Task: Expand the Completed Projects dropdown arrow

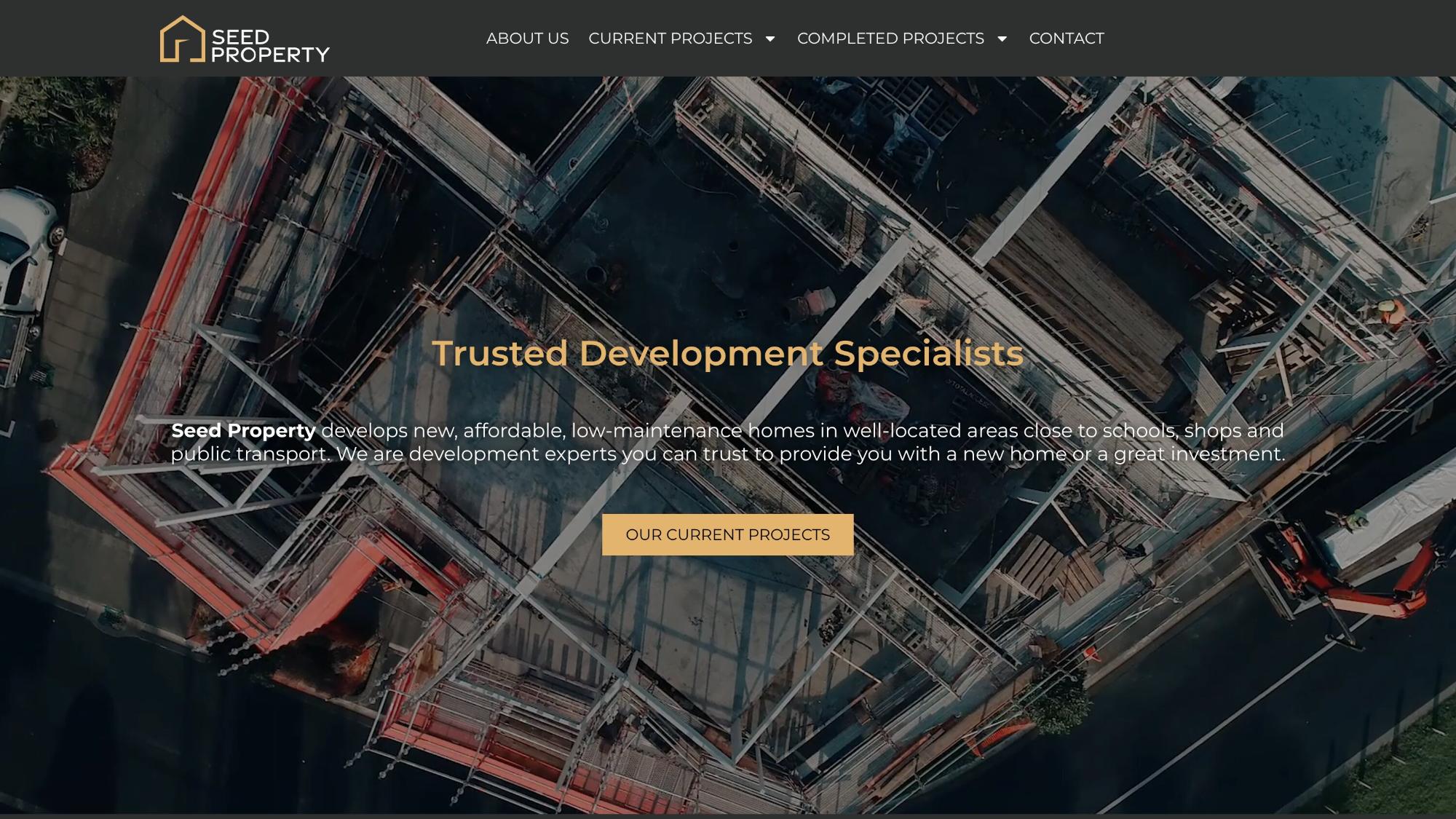Action: tap(1002, 39)
